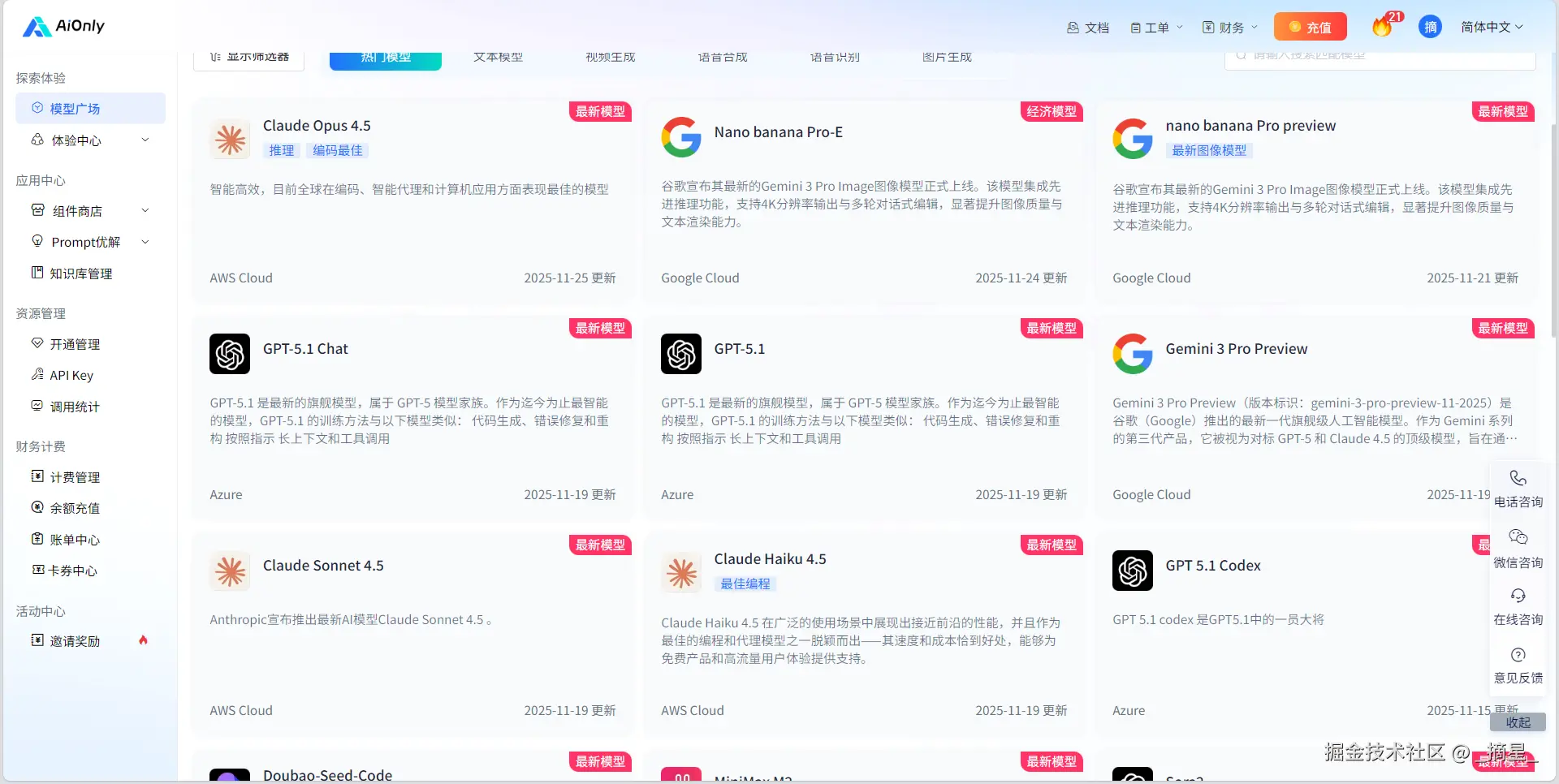Click the 最佳编程 tag on Claude Haiku 4.5
1559x784 pixels.
745,584
